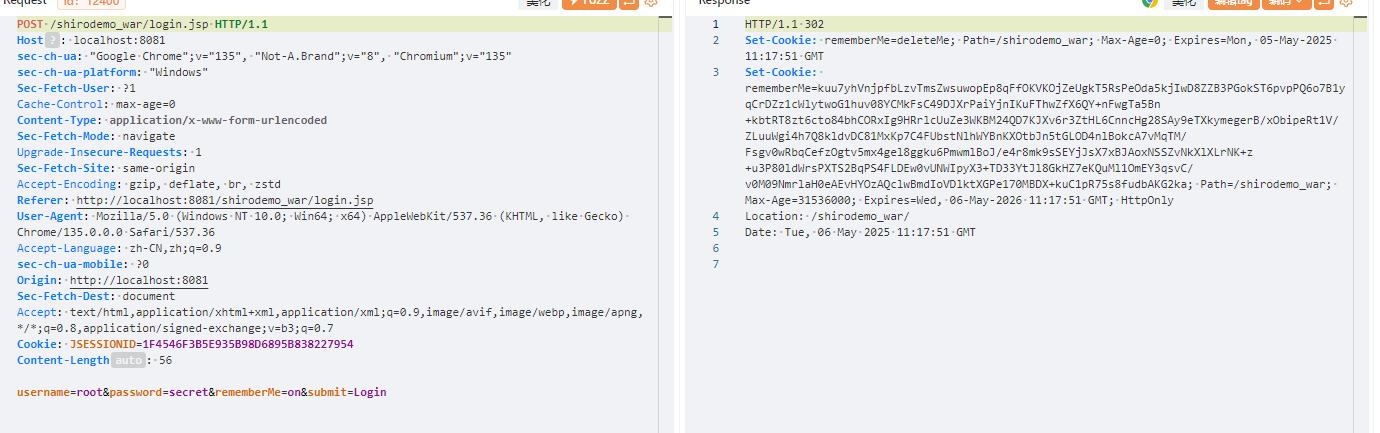1380x433 pixels.
Task: Click the sec-ch-ua-mobile header line
Action: 83,264
